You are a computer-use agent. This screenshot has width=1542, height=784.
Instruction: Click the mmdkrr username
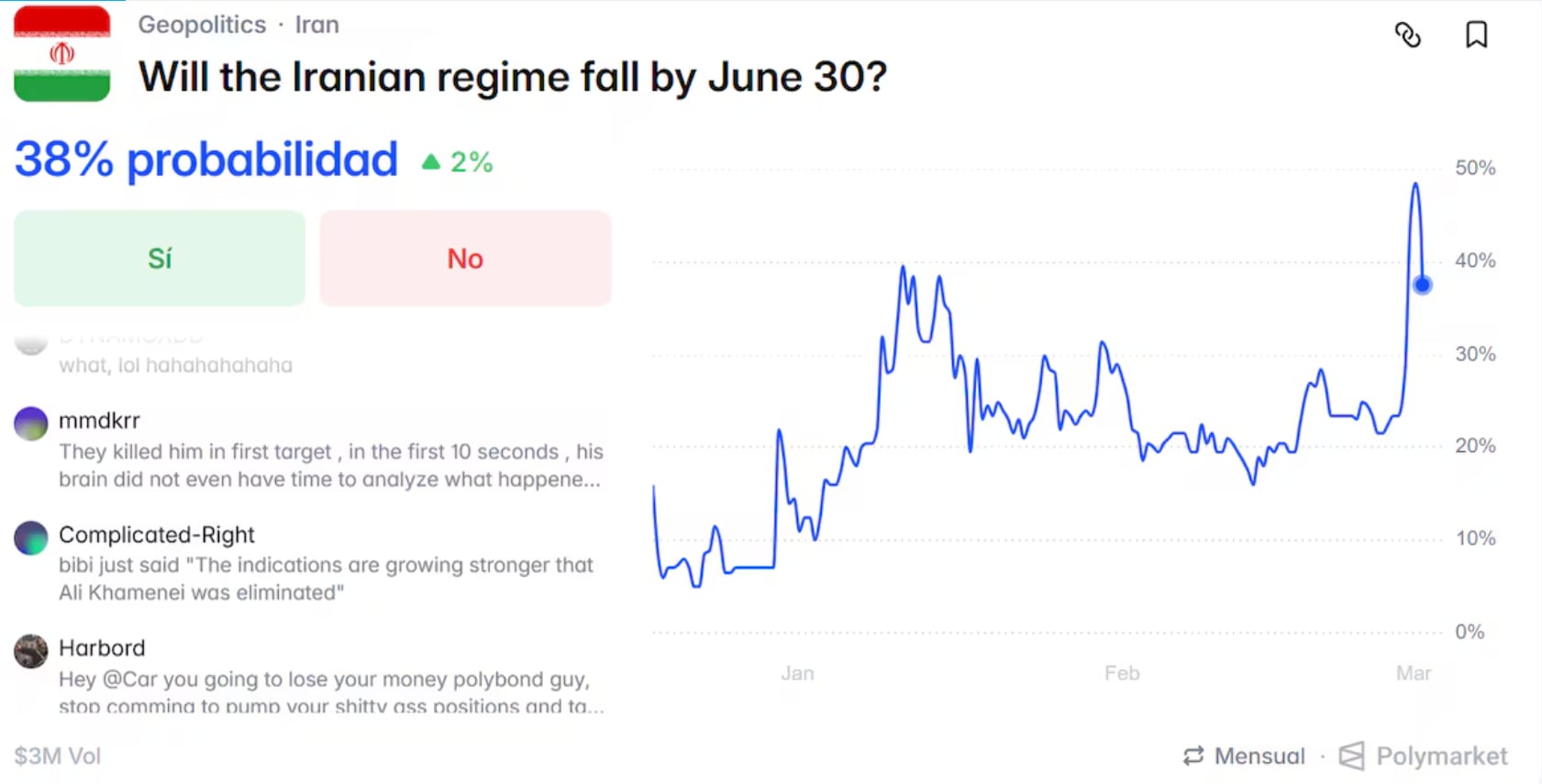(99, 421)
